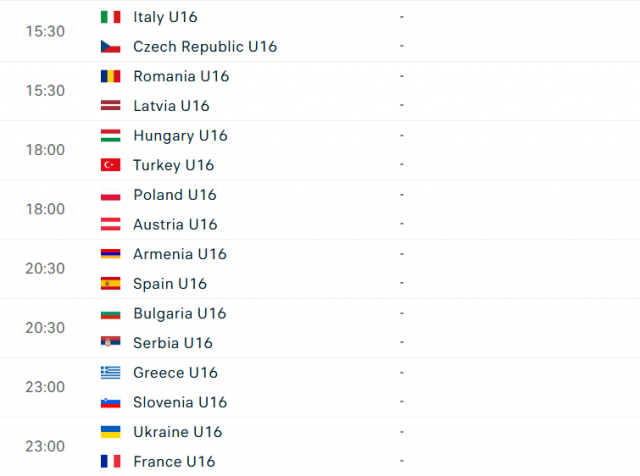Open Austria U16 team page

tap(175, 224)
